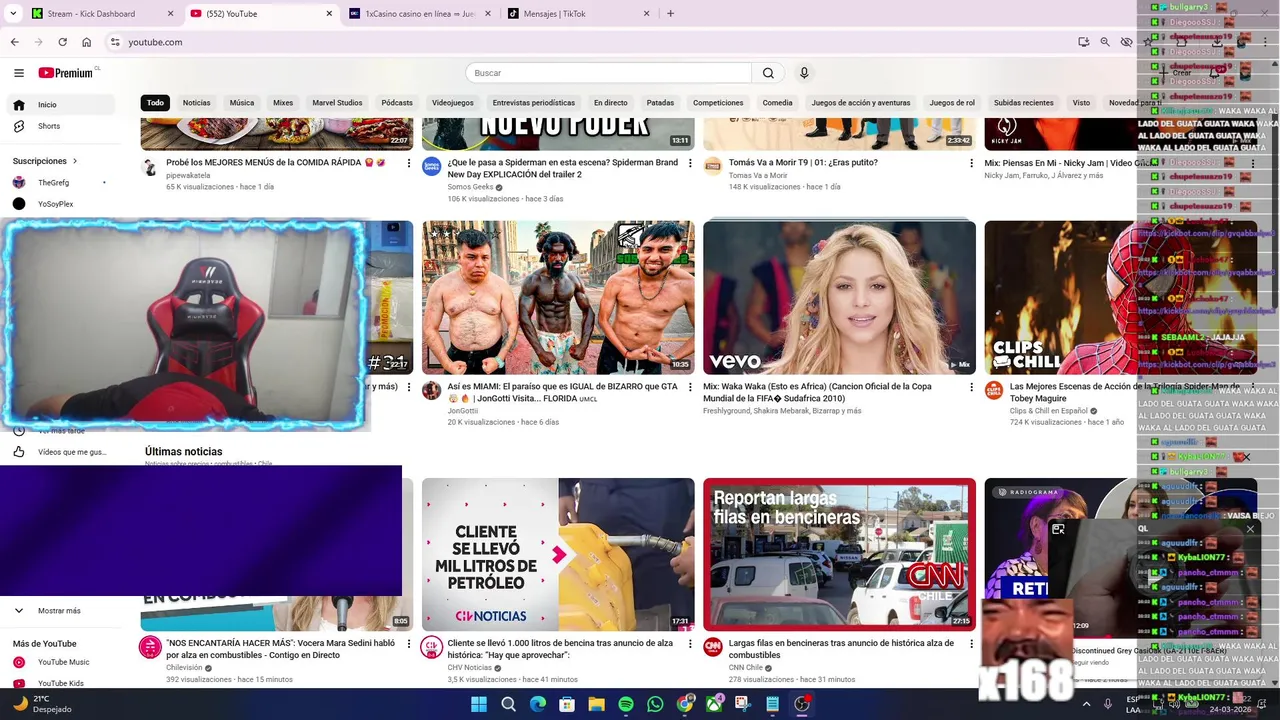Click the Chilevisión channel avatar
The height and width of the screenshot is (720, 1280).
coord(150,647)
